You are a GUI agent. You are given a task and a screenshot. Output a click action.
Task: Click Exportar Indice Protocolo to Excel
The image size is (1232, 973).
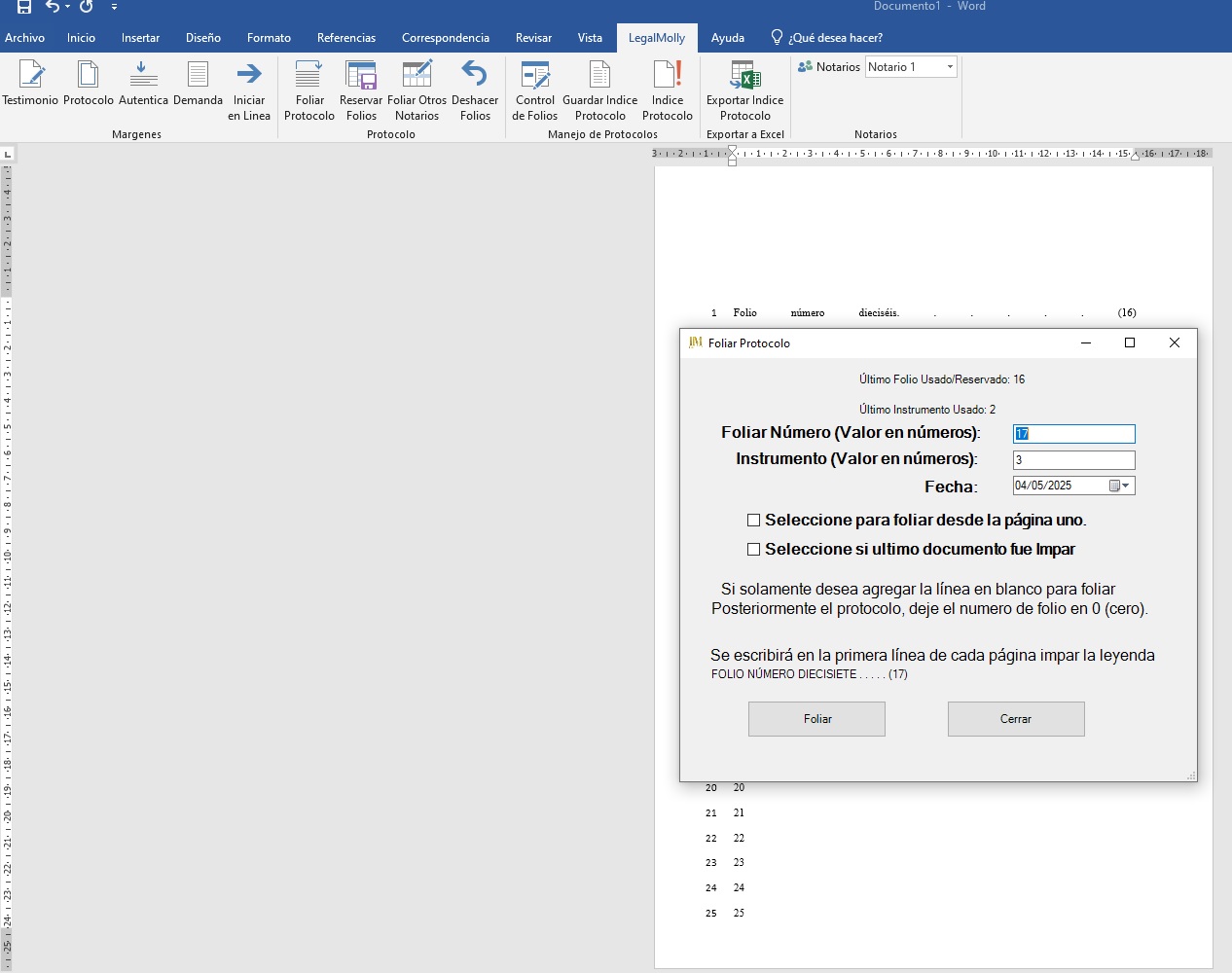click(744, 90)
